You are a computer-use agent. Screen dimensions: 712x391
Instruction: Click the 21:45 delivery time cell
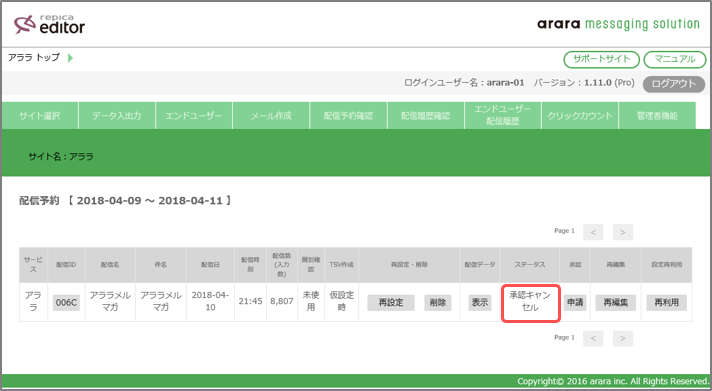point(251,301)
